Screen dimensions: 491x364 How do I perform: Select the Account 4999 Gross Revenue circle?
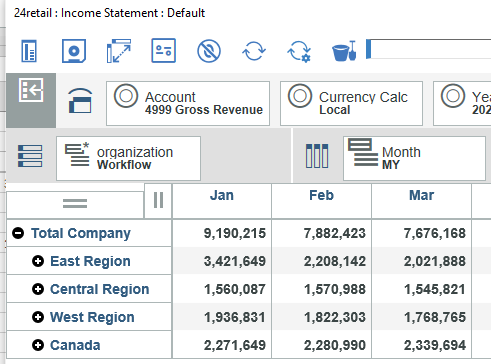[126, 96]
